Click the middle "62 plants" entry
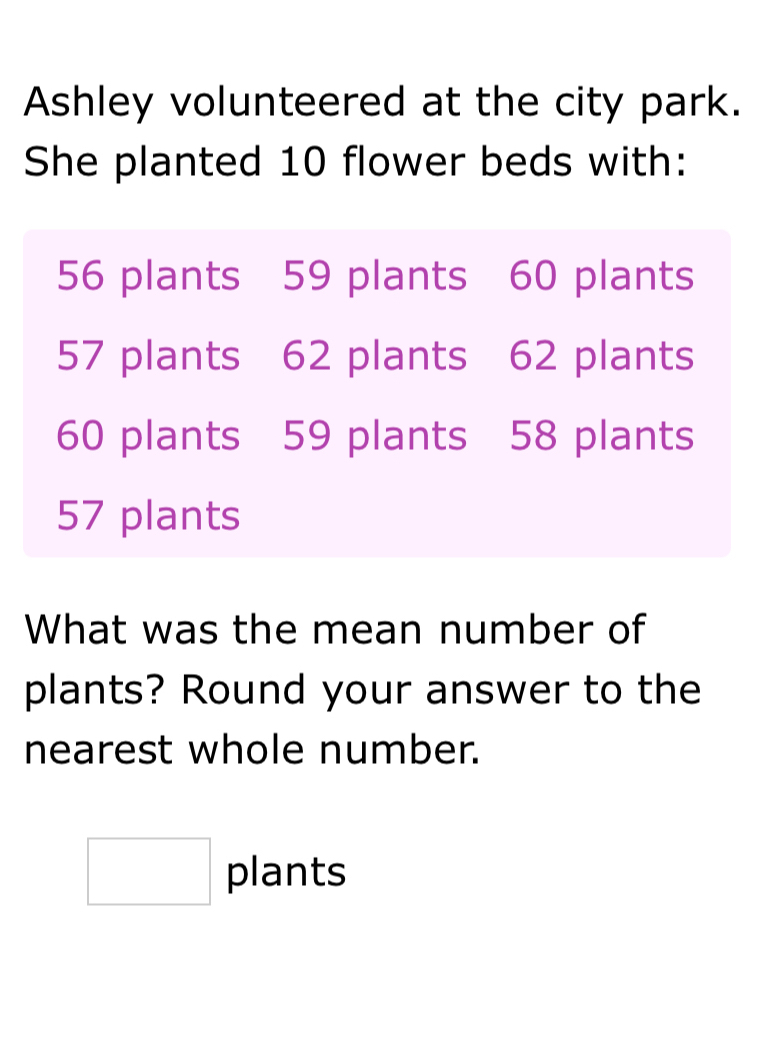This screenshot has height=1045, width=757. [x=374, y=356]
